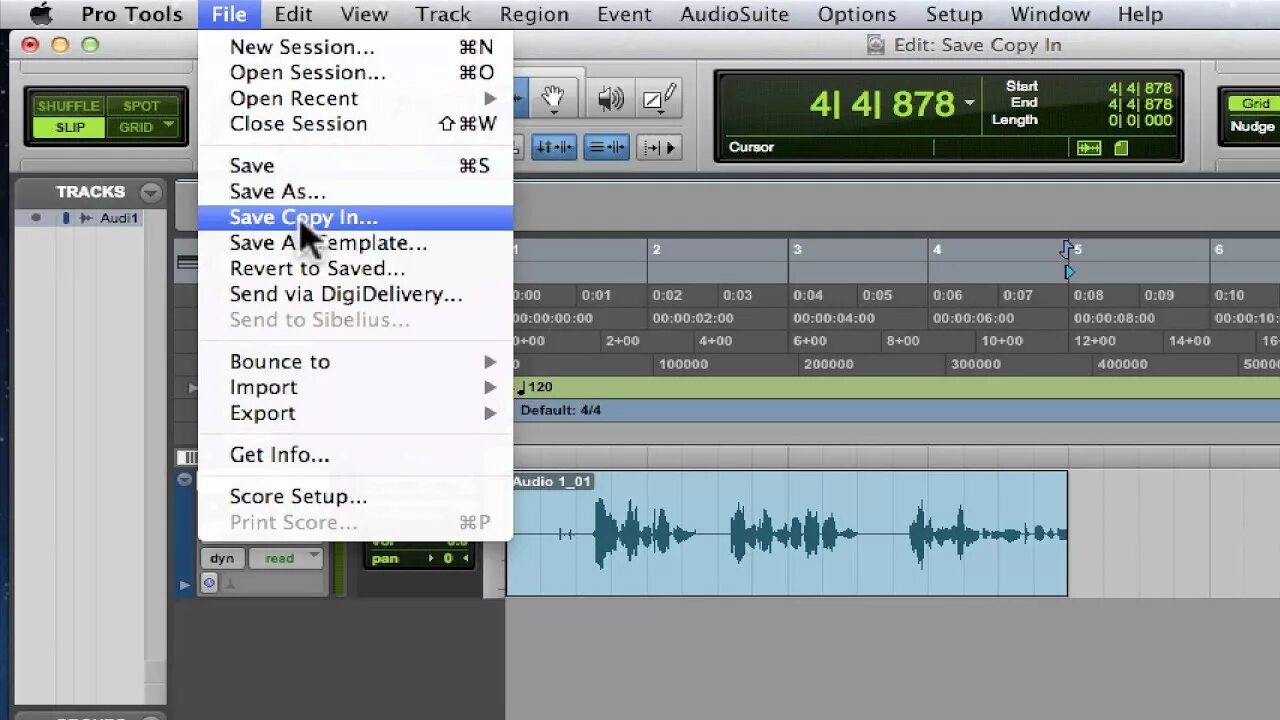This screenshot has height=720, width=1280.
Task: Expand the Open Recent submenu
Action: [355, 98]
